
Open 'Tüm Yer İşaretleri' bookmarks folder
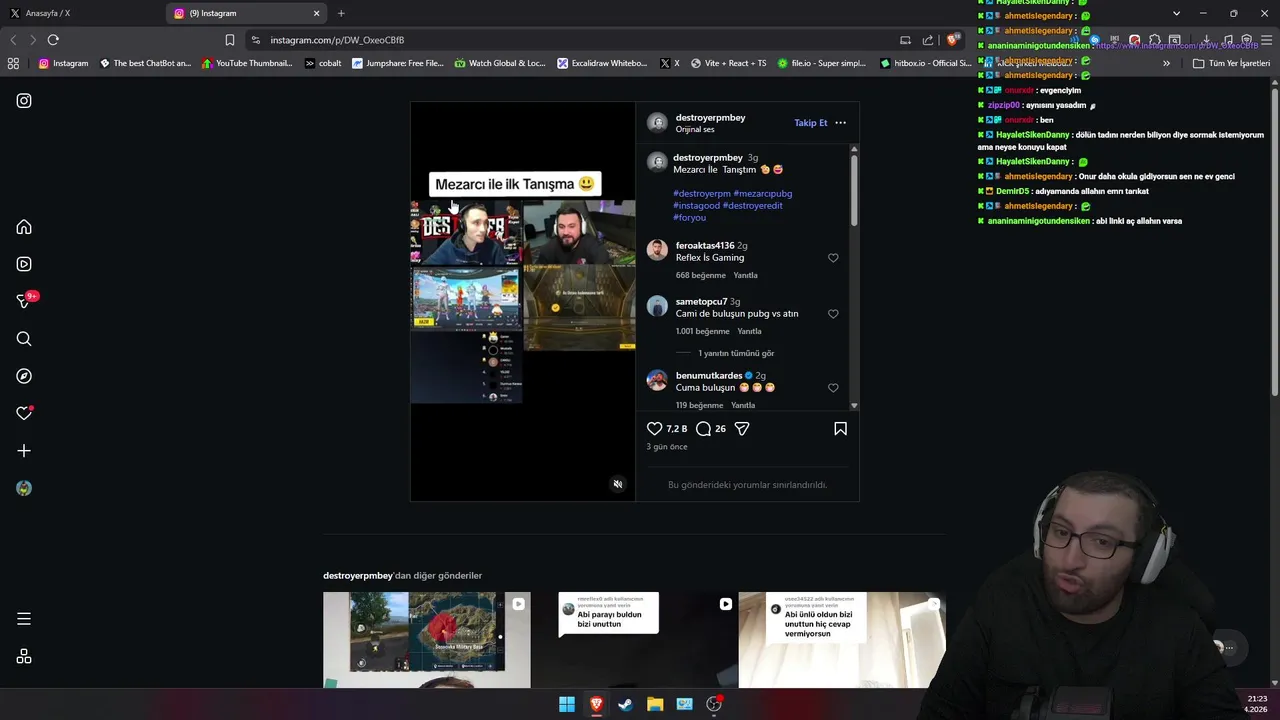tap(1231, 63)
